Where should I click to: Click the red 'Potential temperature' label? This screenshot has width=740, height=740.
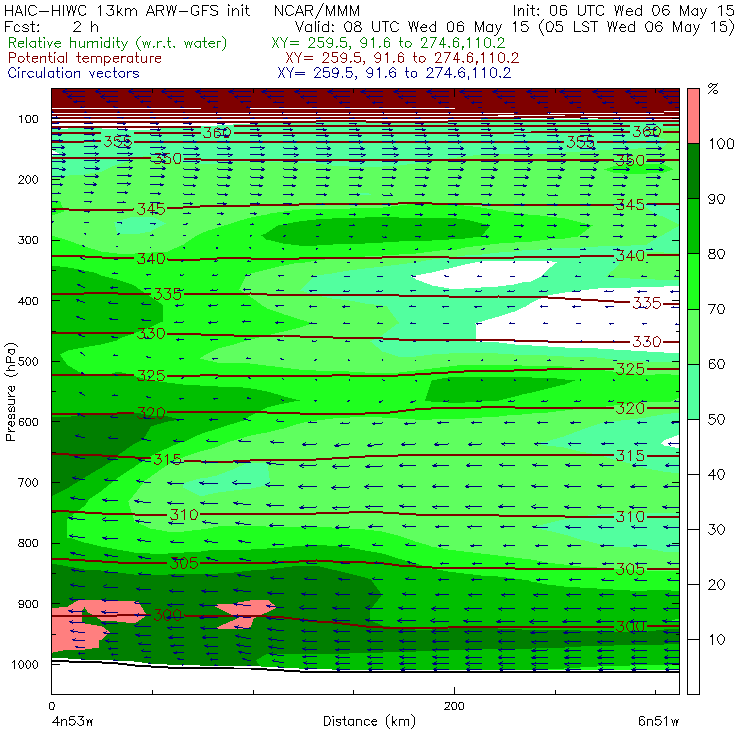(x=84, y=58)
